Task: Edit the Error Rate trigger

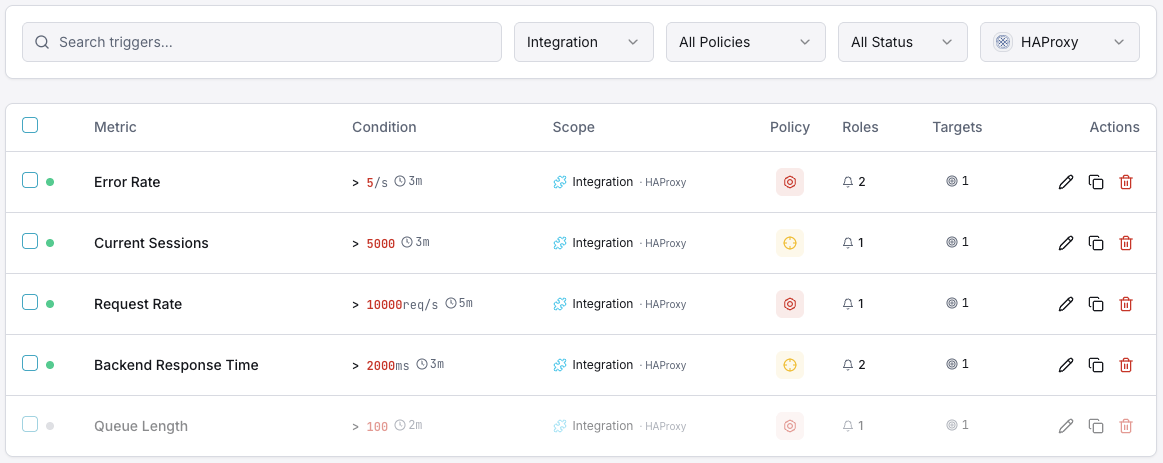Action: click(x=1066, y=182)
